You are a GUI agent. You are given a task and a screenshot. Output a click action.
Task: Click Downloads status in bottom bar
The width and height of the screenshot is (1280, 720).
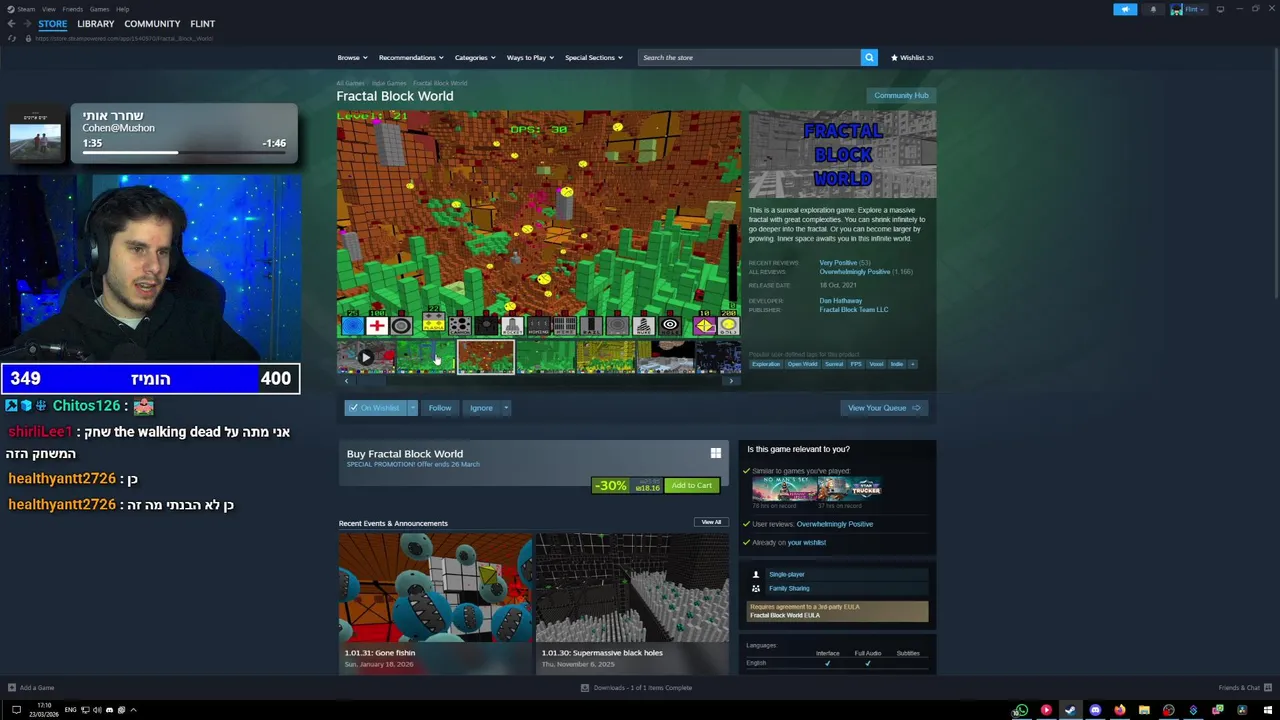[636, 687]
